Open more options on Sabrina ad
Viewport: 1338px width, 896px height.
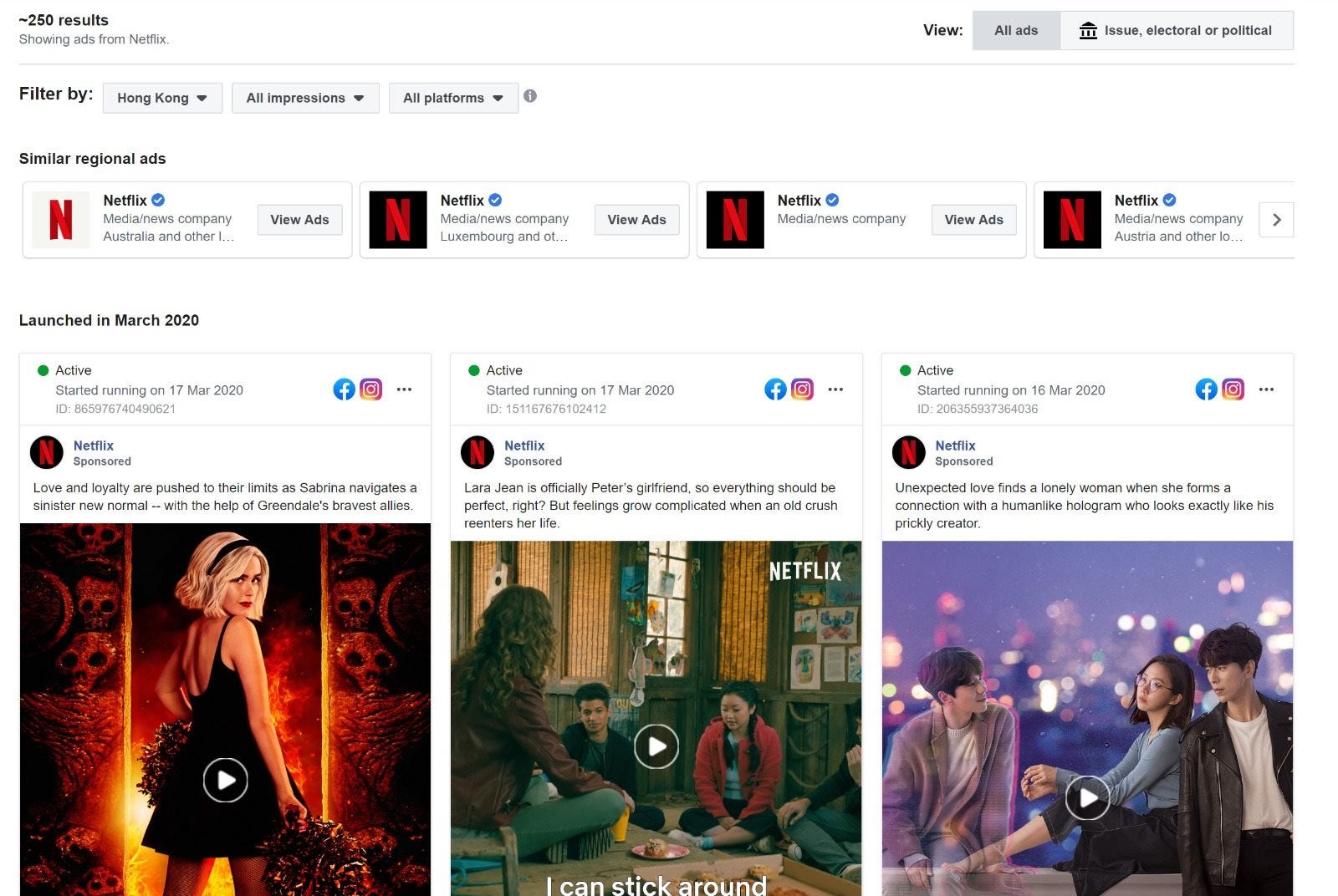404,389
